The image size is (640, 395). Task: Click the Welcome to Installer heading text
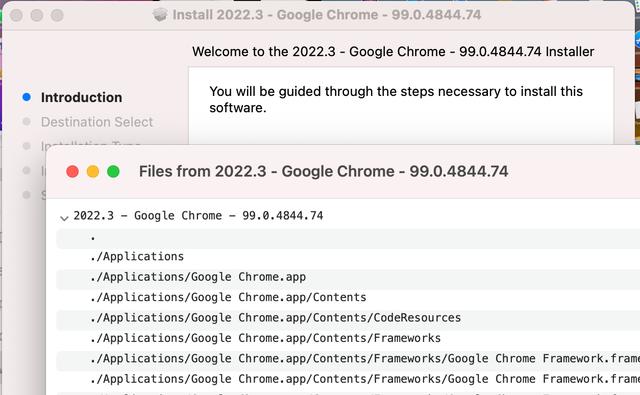point(393,52)
